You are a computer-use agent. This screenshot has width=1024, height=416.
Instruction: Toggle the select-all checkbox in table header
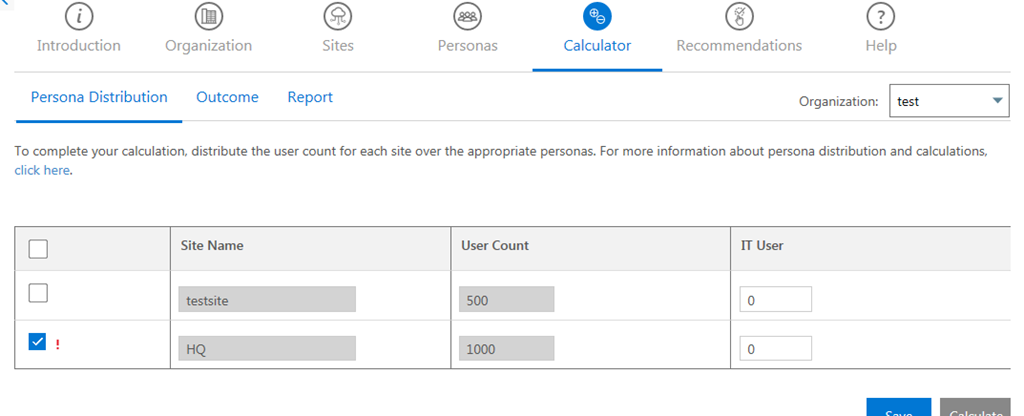tap(35, 248)
